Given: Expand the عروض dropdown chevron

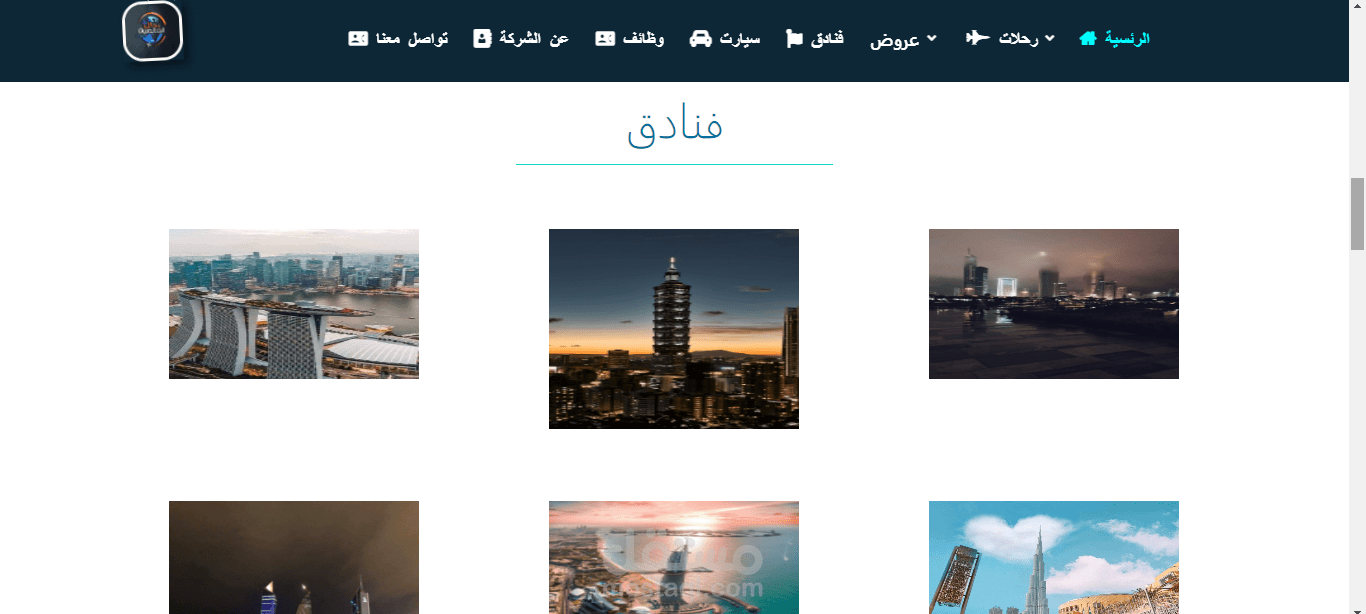Looking at the screenshot, I should (931, 38).
